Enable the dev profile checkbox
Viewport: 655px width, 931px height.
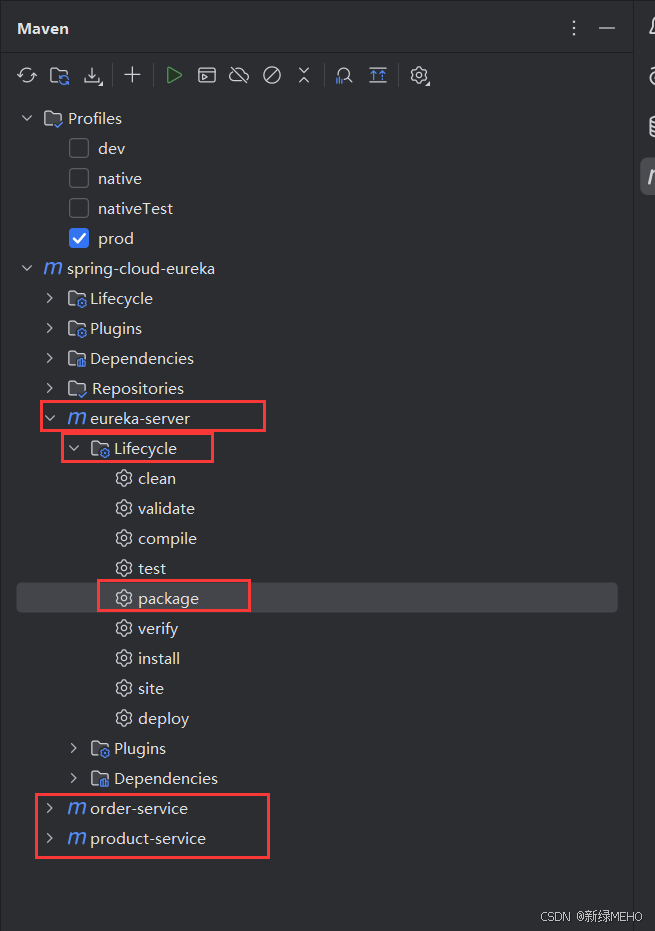(x=79, y=148)
